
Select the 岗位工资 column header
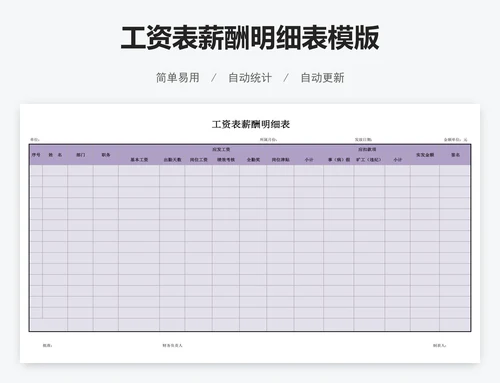[199, 160]
